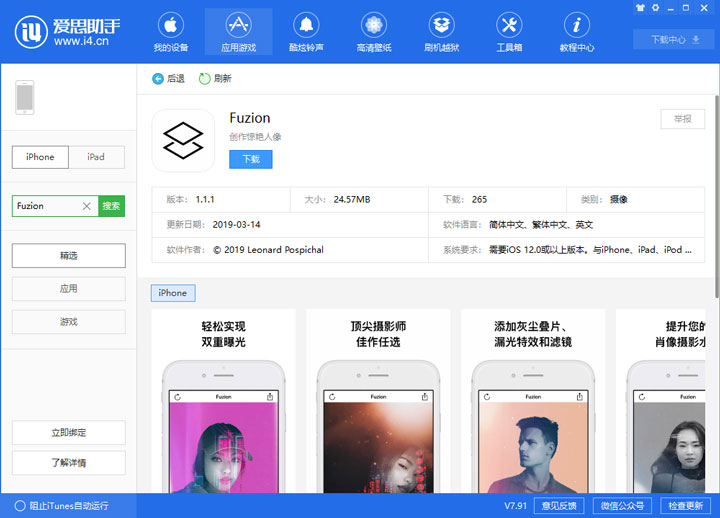Click the download count 265
Screen dimensions: 720x518
click(479, 200)
